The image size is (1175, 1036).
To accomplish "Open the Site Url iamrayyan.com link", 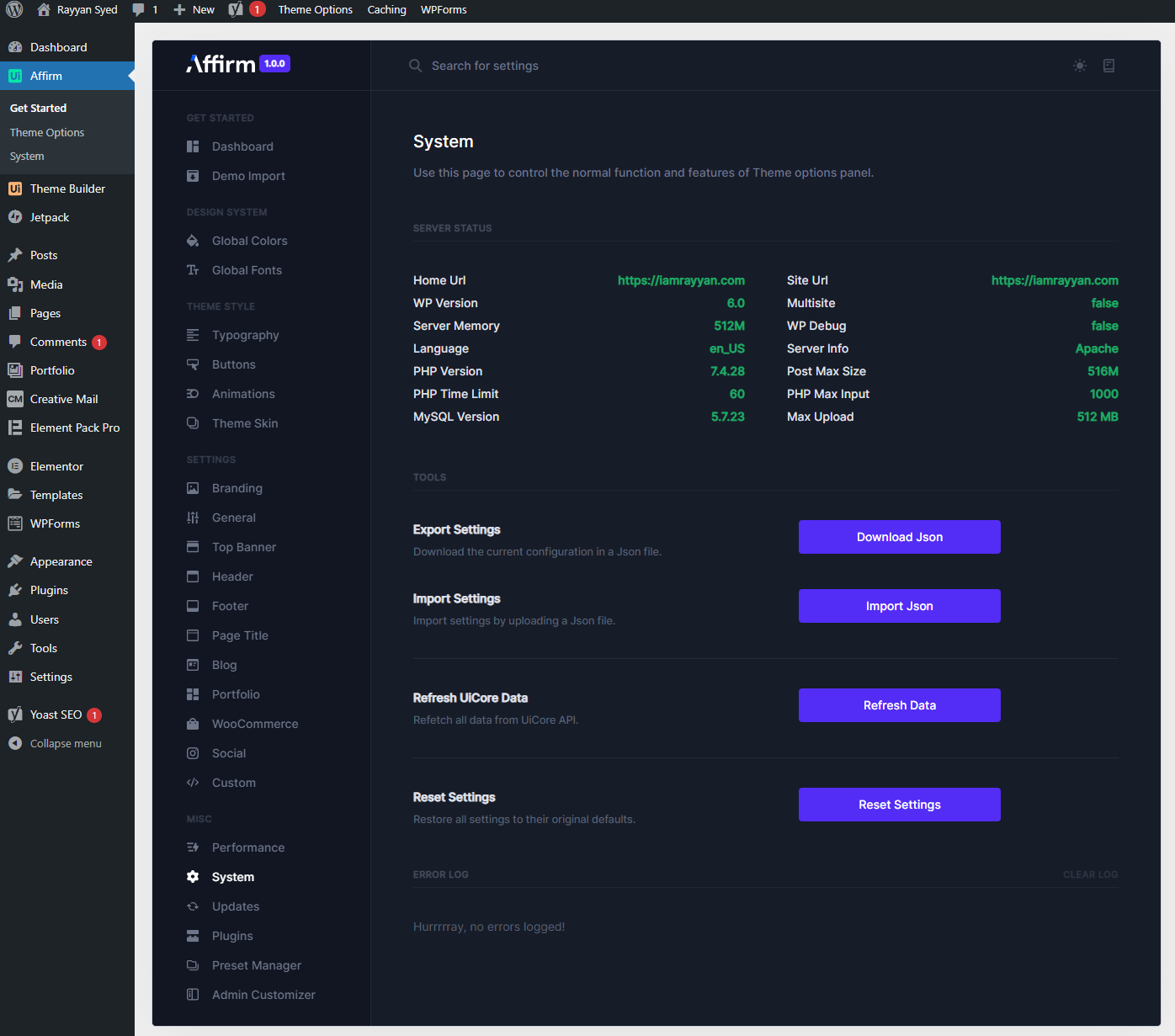I will (1055, 280).
